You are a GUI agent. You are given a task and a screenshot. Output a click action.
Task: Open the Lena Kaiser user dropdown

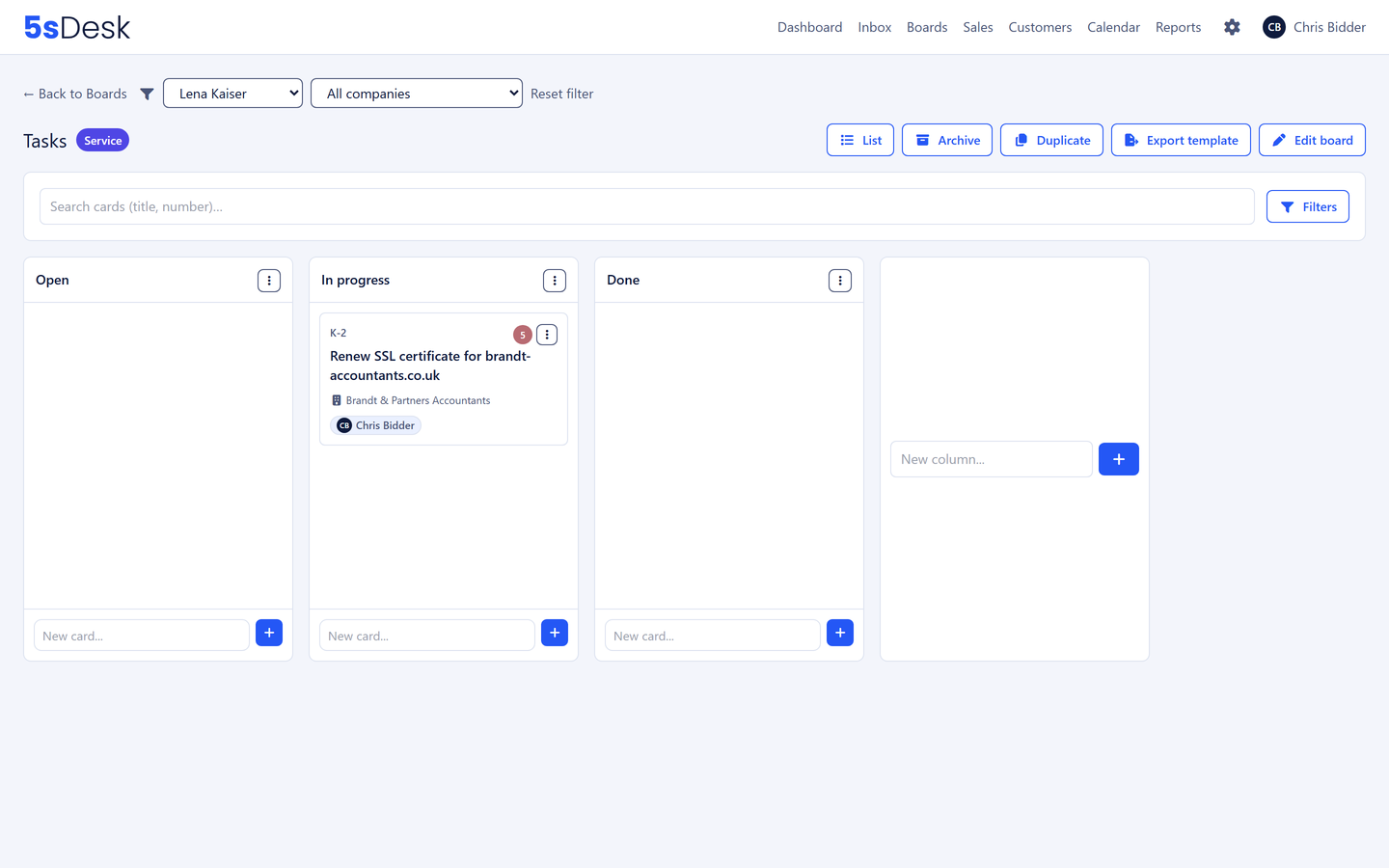coord(232,94)
